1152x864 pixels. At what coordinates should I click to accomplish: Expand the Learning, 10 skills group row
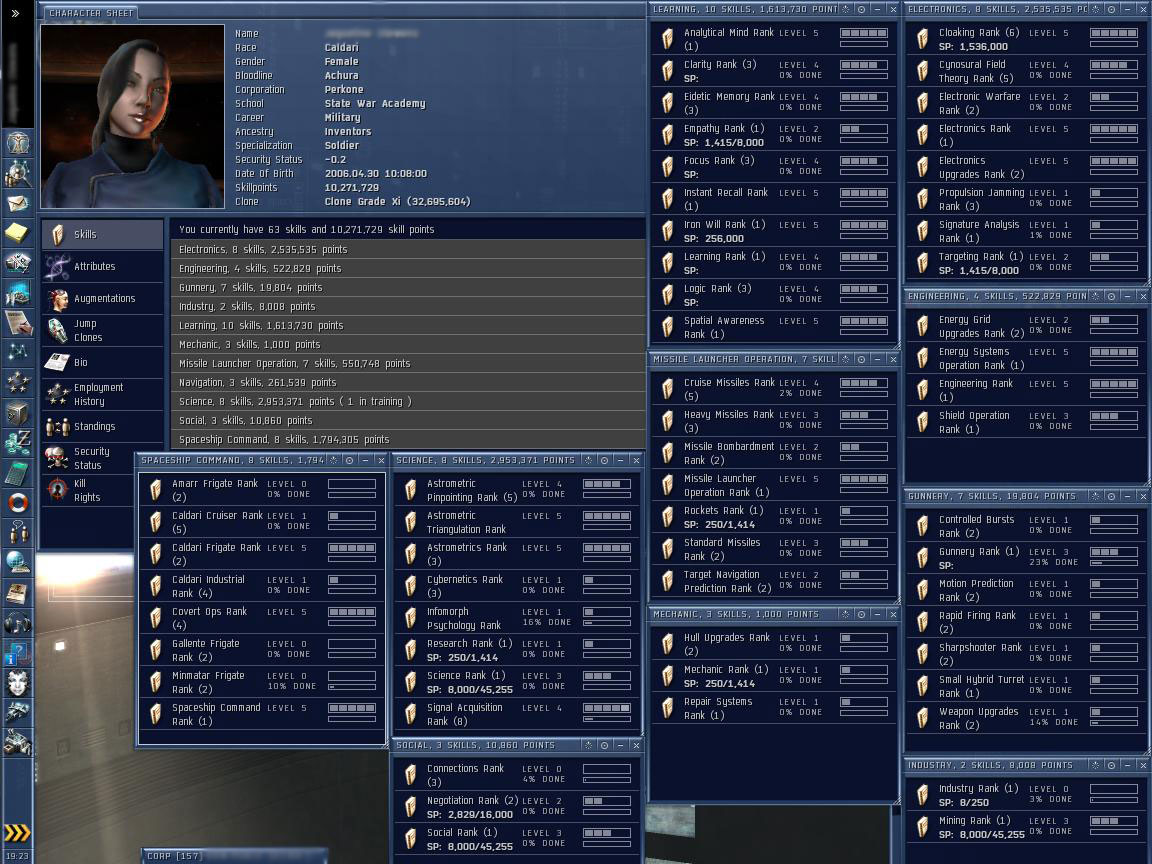tap(408, 325)
